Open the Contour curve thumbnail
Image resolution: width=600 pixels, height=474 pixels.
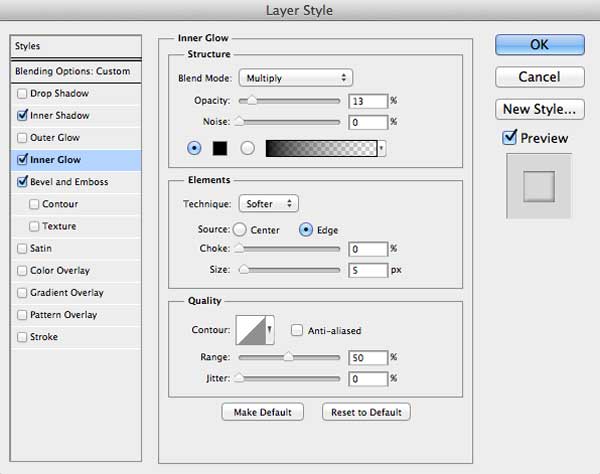point(251,330)
